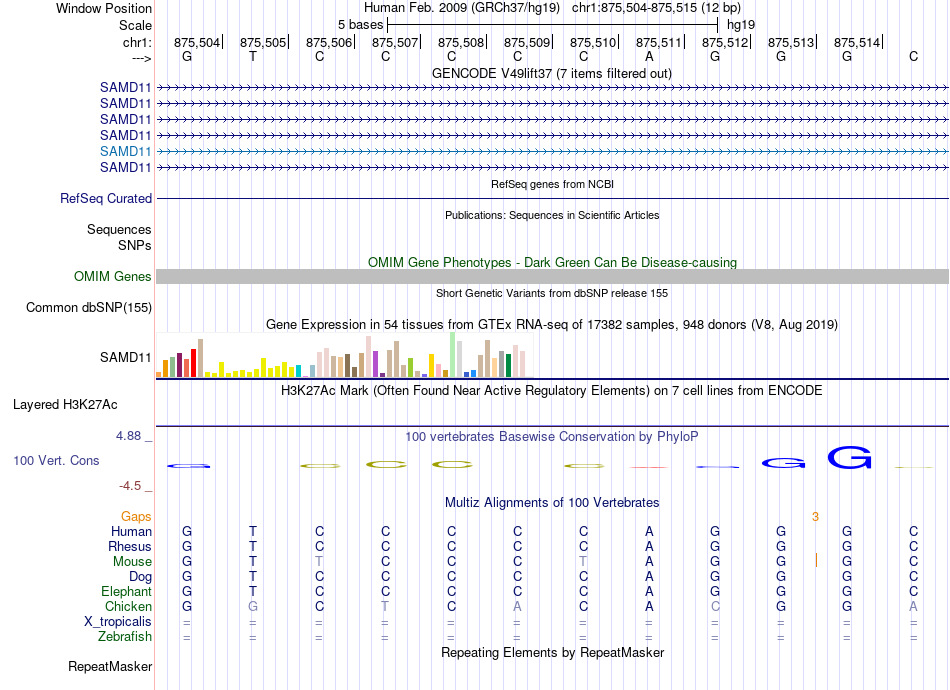Click tallest light green GTEx expression bar
This screenshot has height=690, width=950.
coord(453,354)
